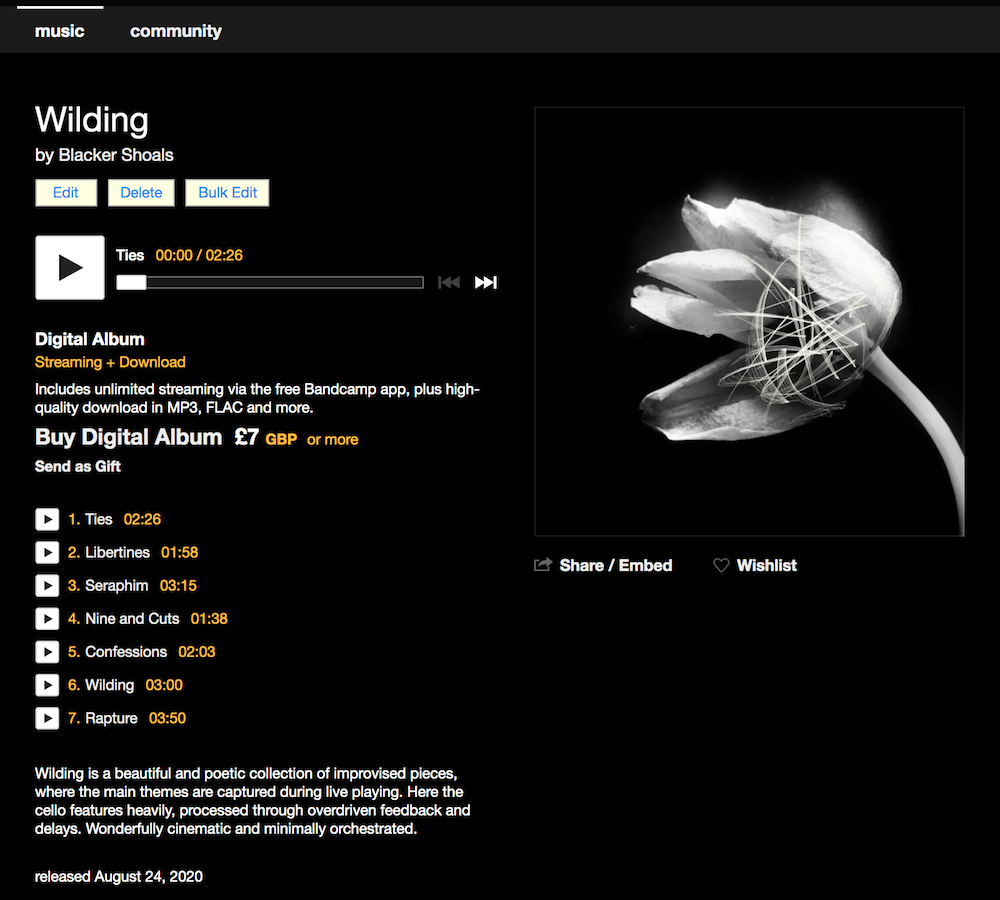Click the Edit button
The width and height of the screenshot is (1000, 900).
point(66,193)
